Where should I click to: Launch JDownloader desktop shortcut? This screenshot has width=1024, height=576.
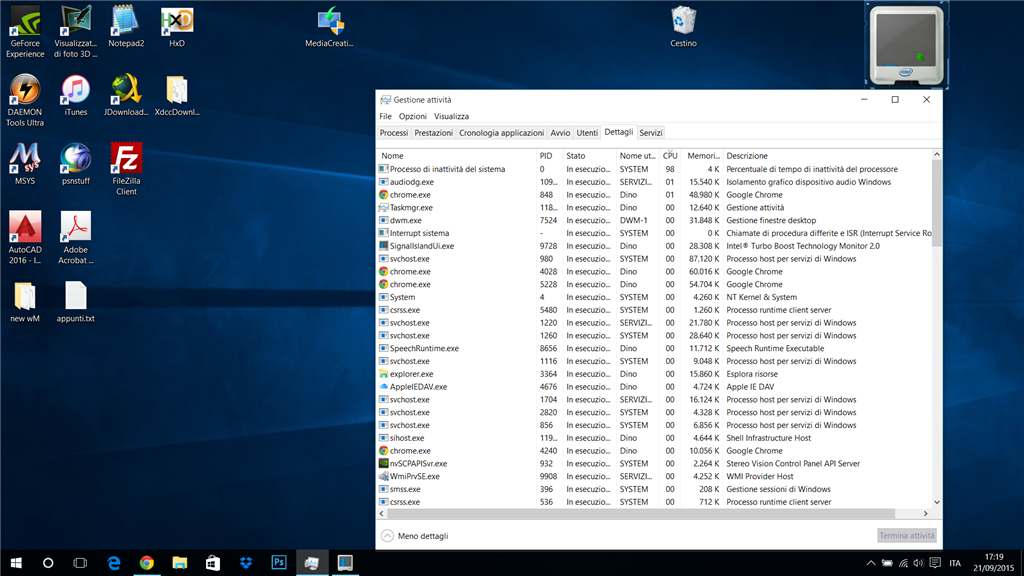(x=126, y=95)
